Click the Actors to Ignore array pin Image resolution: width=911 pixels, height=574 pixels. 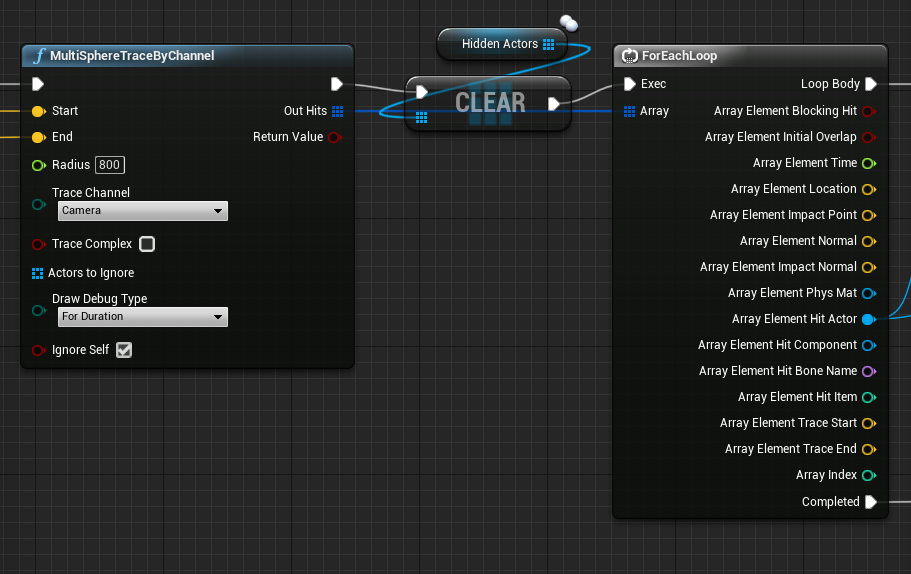click(37, 273)
